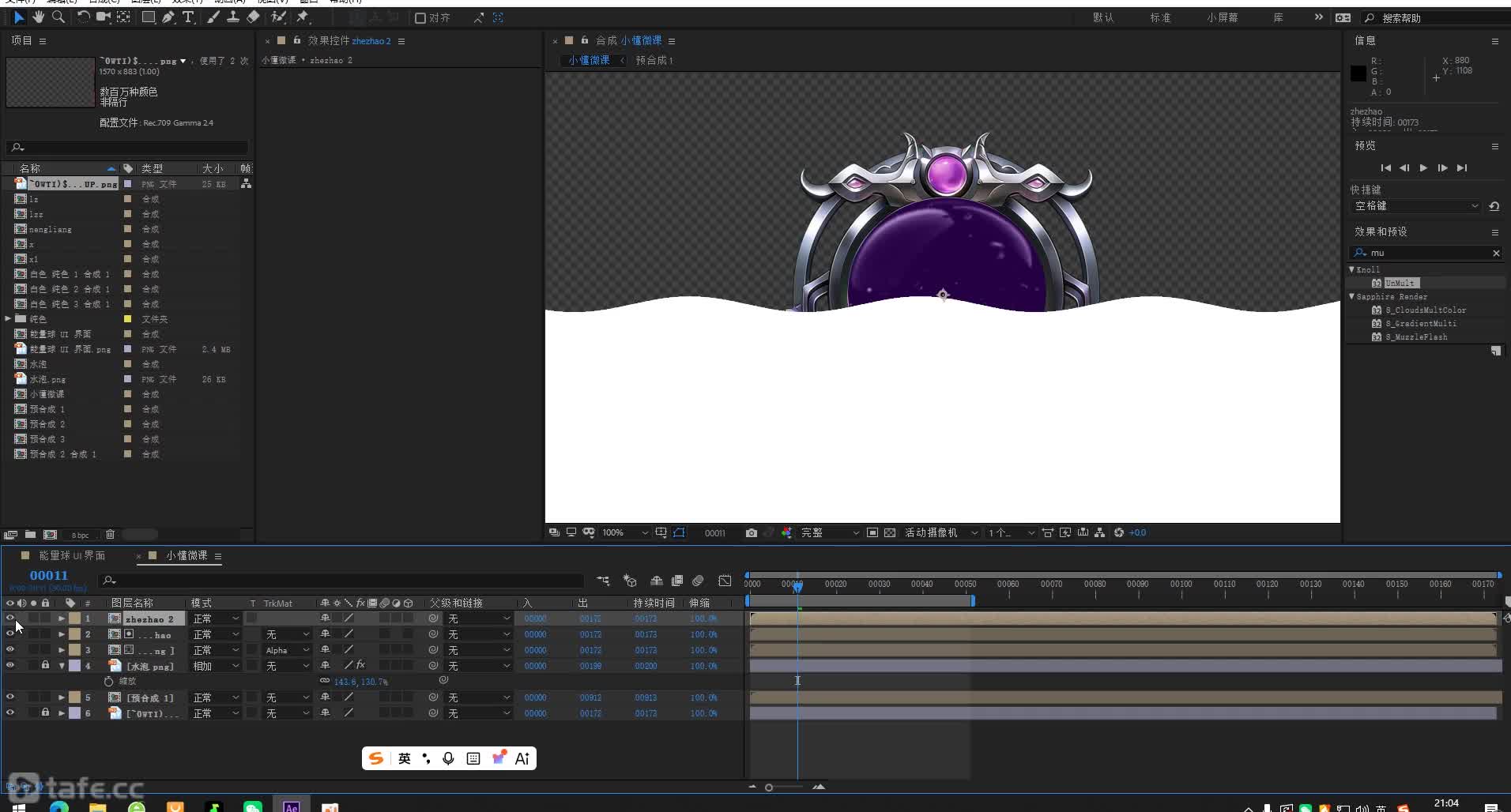This screenshot has width=1511, height=812.
Task: Create a new composition in Project panel
Action: (x=50, y=535)
